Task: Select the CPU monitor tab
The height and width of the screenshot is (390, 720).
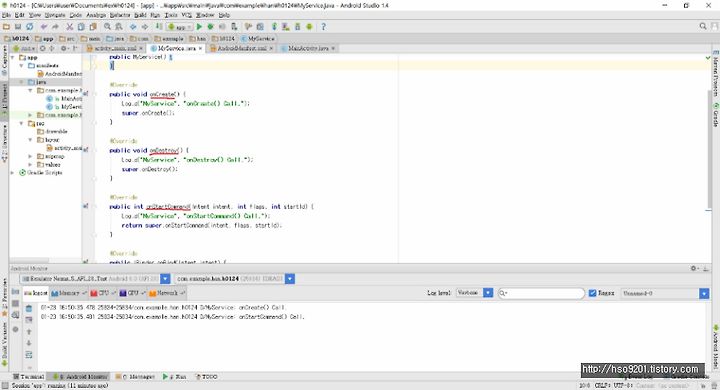Action: click(x=102, y=293)
